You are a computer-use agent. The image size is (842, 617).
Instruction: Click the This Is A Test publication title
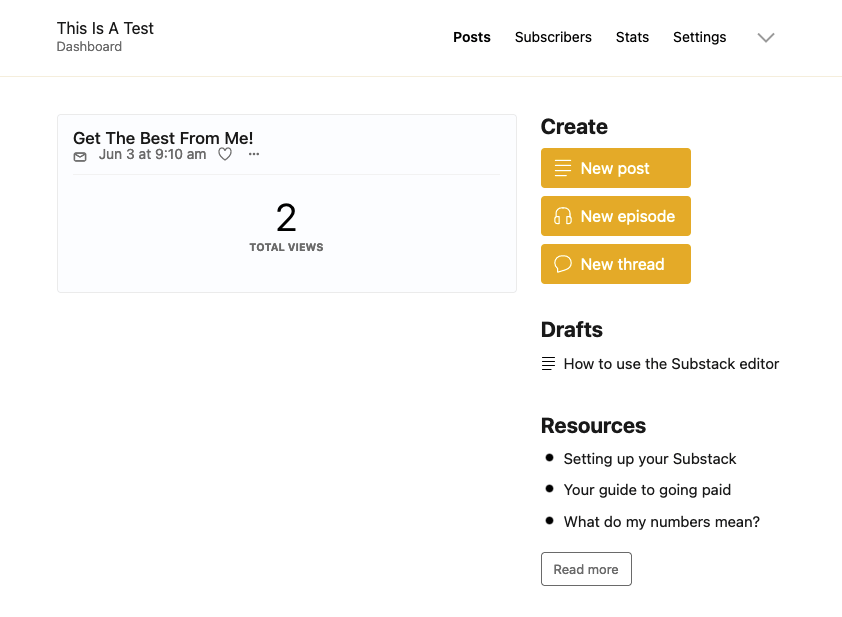[105, 28]
